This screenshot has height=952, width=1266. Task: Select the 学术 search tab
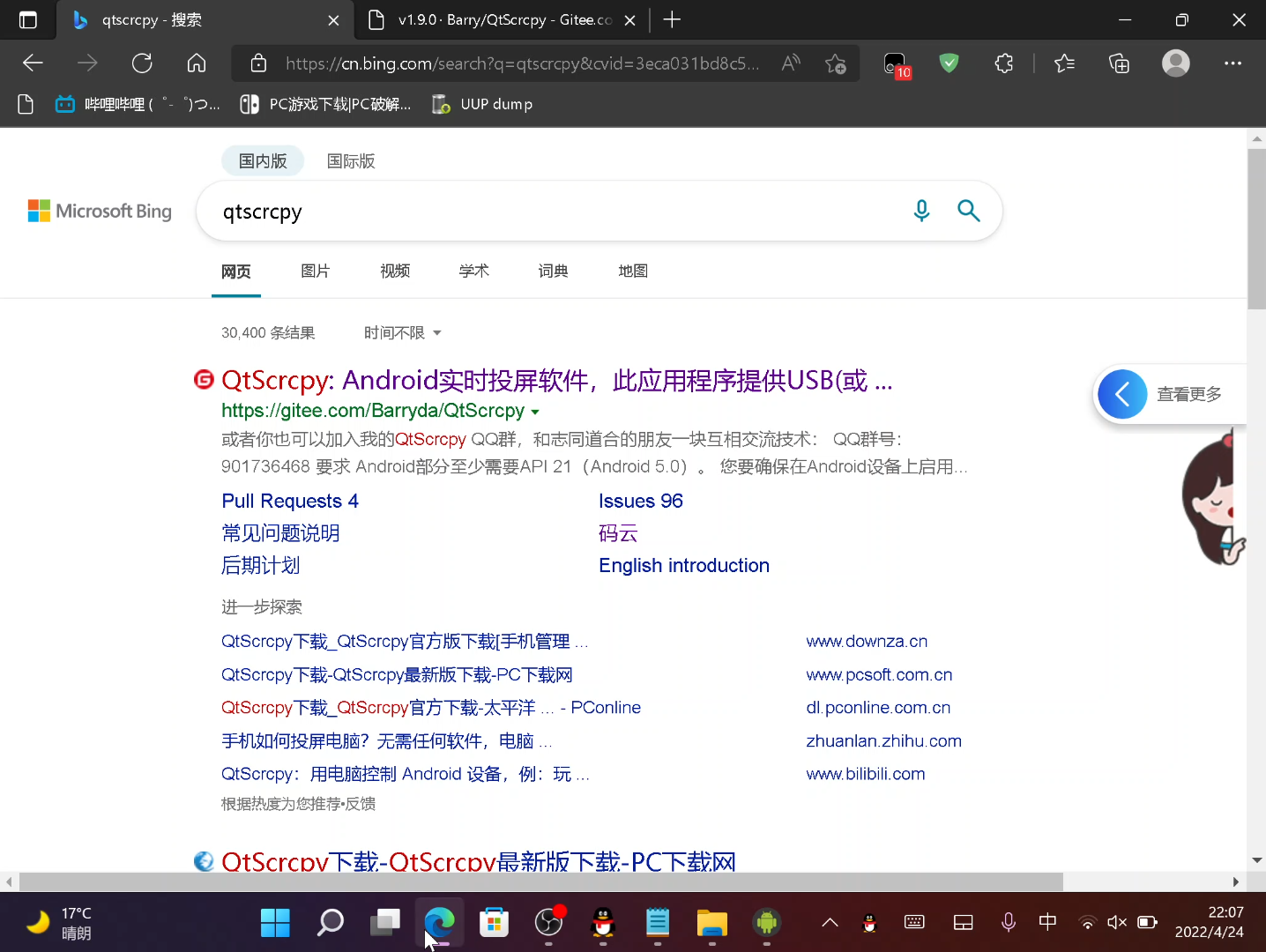[x=473, y=271]
